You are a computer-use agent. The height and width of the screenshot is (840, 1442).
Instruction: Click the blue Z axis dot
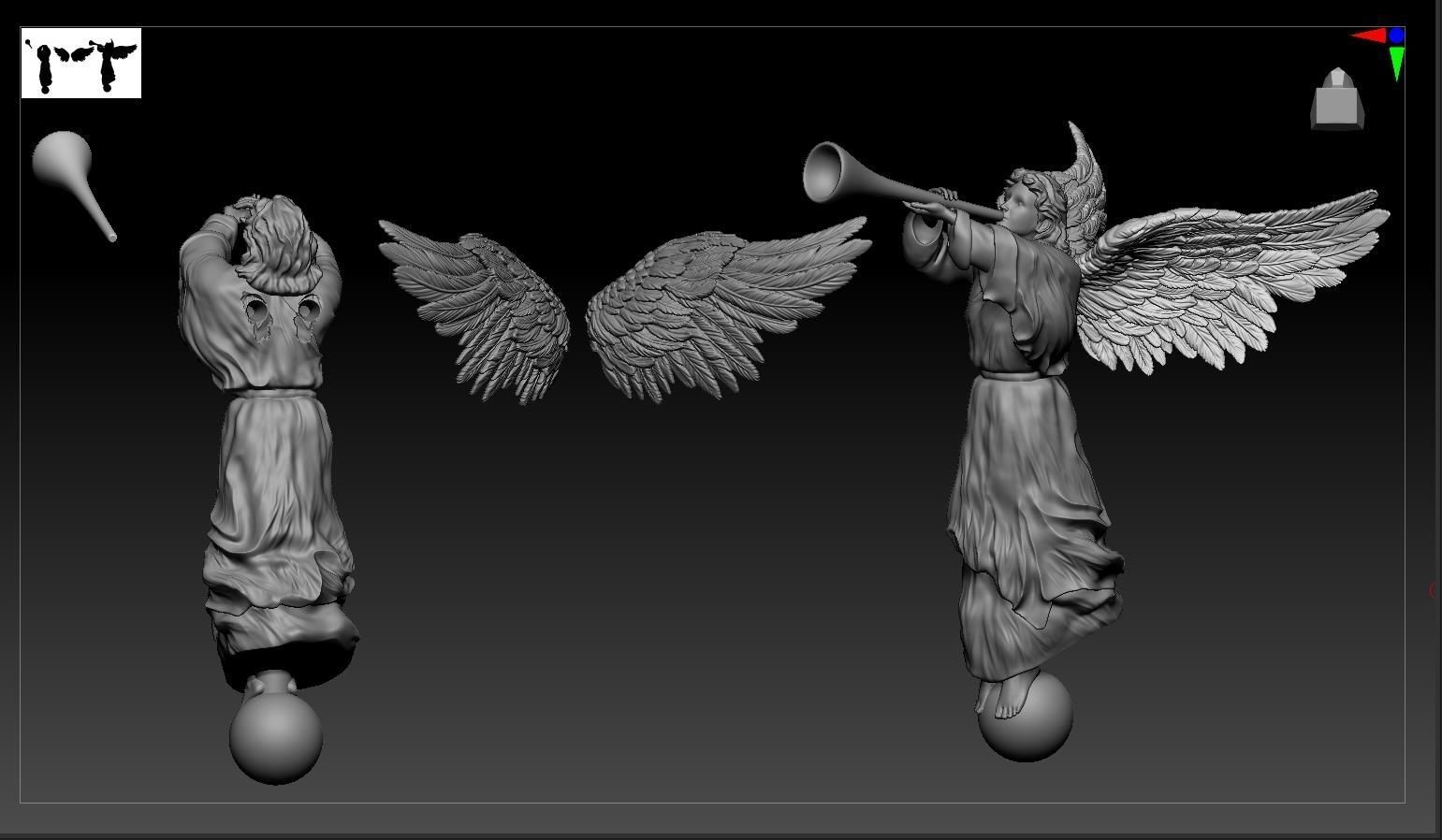pos(1397,36)
